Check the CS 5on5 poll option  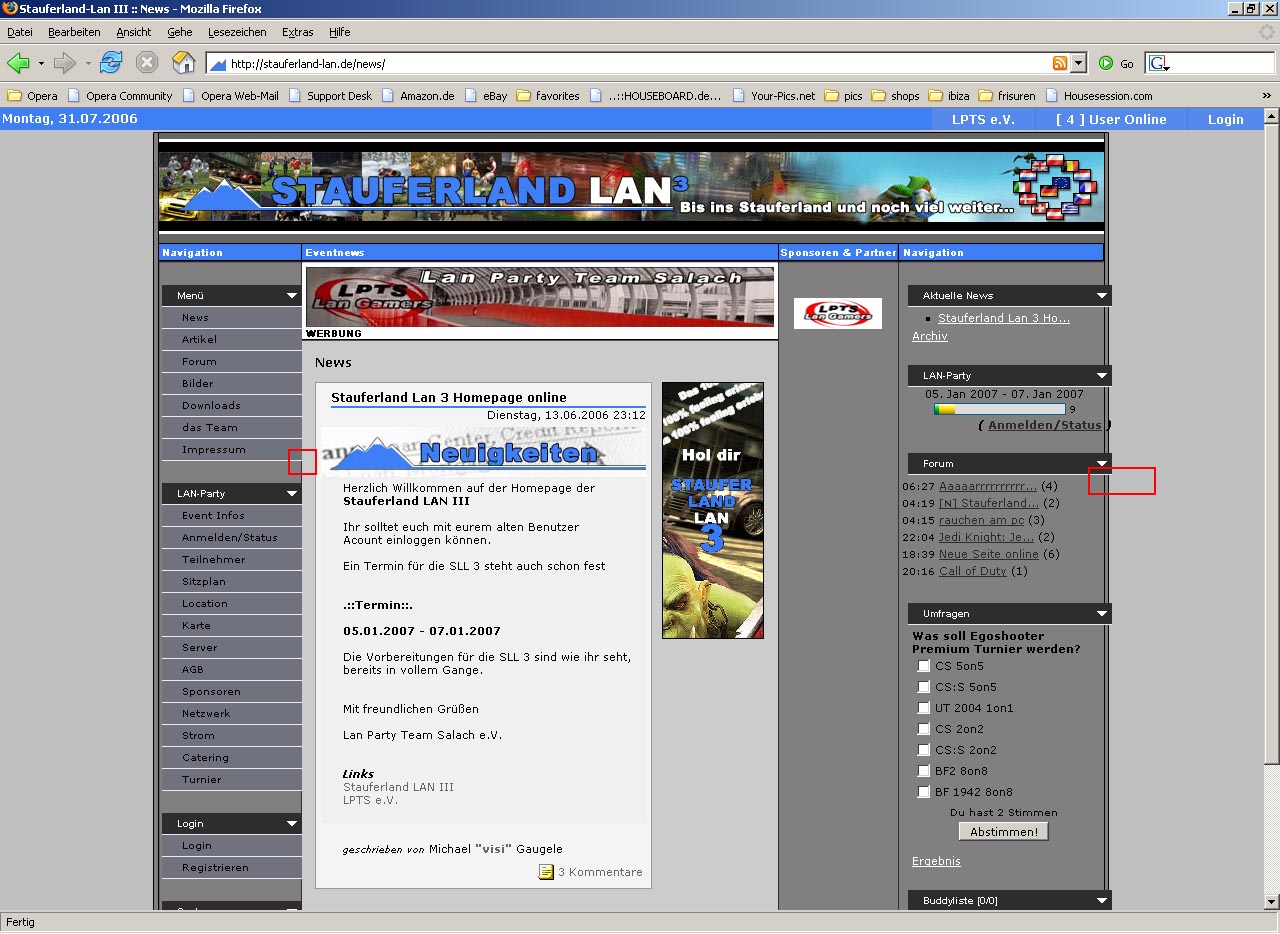coord(924,666)
